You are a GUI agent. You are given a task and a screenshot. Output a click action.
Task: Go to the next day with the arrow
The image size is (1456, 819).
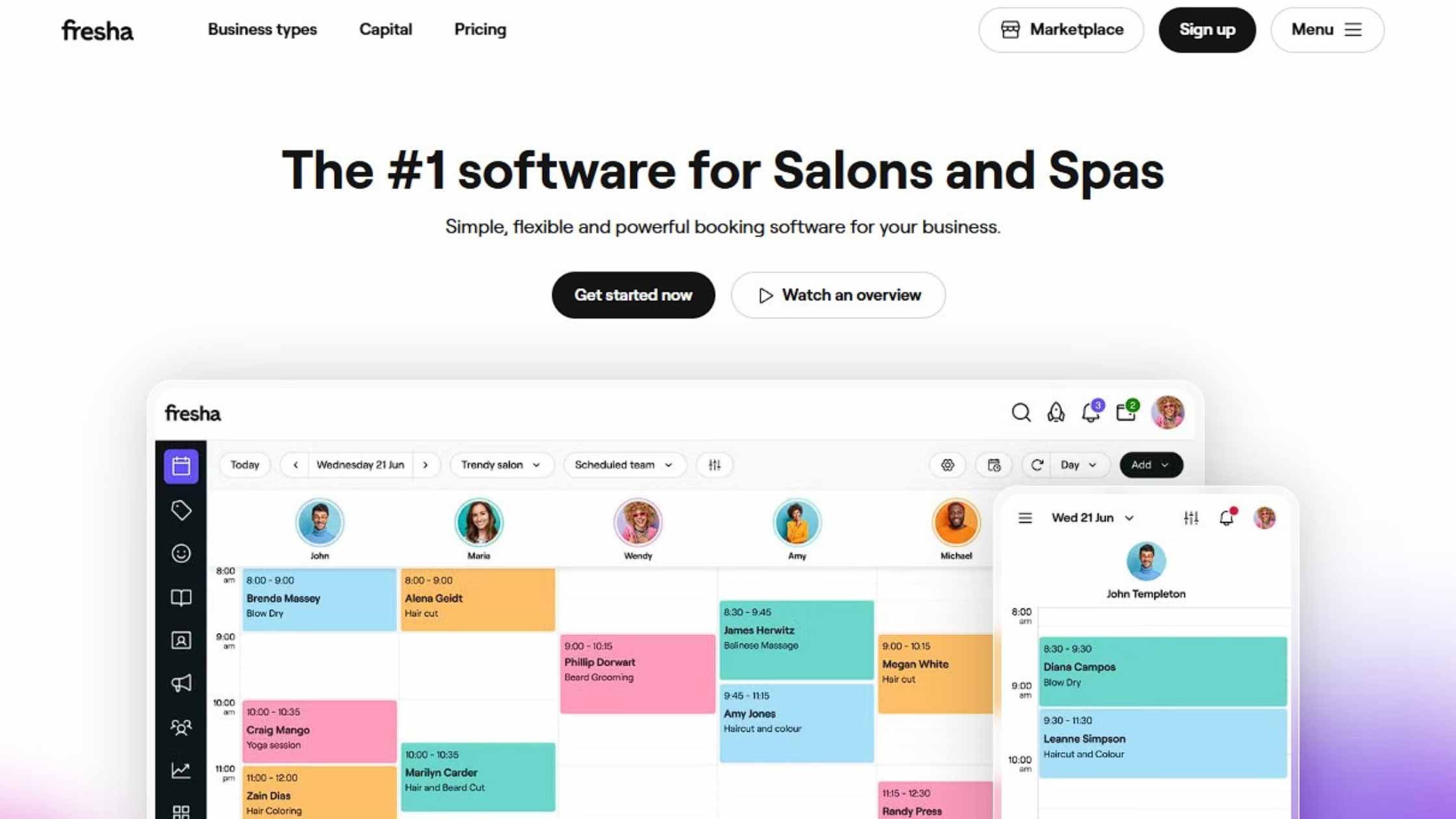coord(426,465)
